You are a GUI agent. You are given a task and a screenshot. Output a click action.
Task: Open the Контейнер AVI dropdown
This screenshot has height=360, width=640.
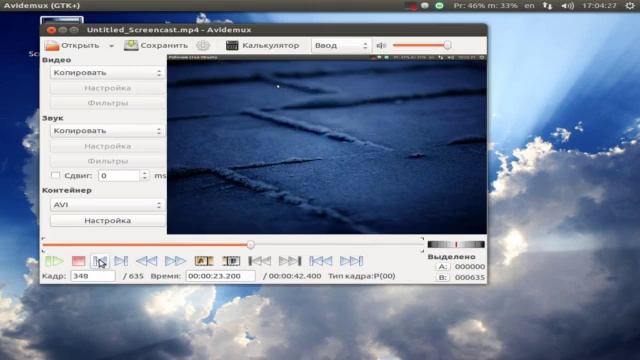tap(107, 204)
